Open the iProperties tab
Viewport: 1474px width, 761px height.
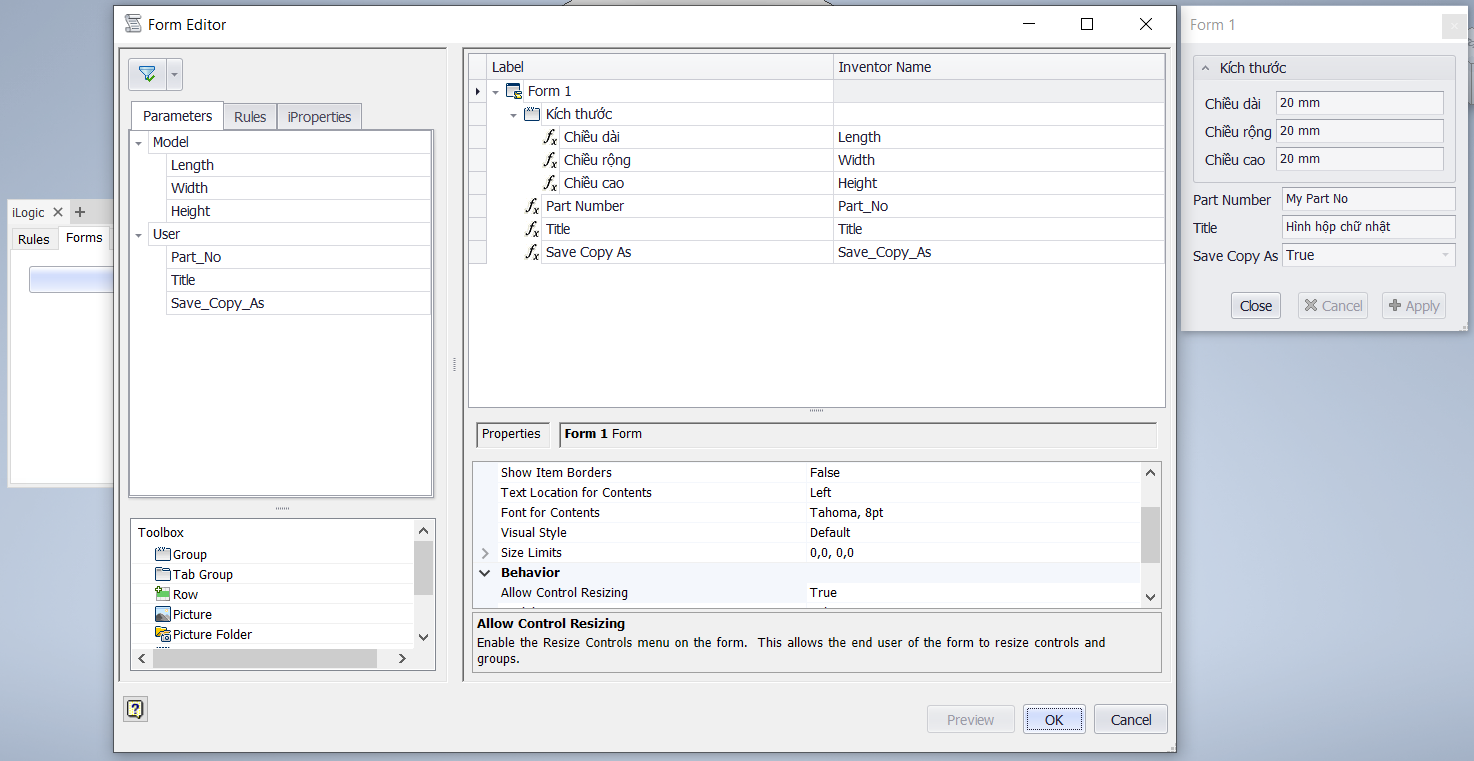[x=319, y=117]
